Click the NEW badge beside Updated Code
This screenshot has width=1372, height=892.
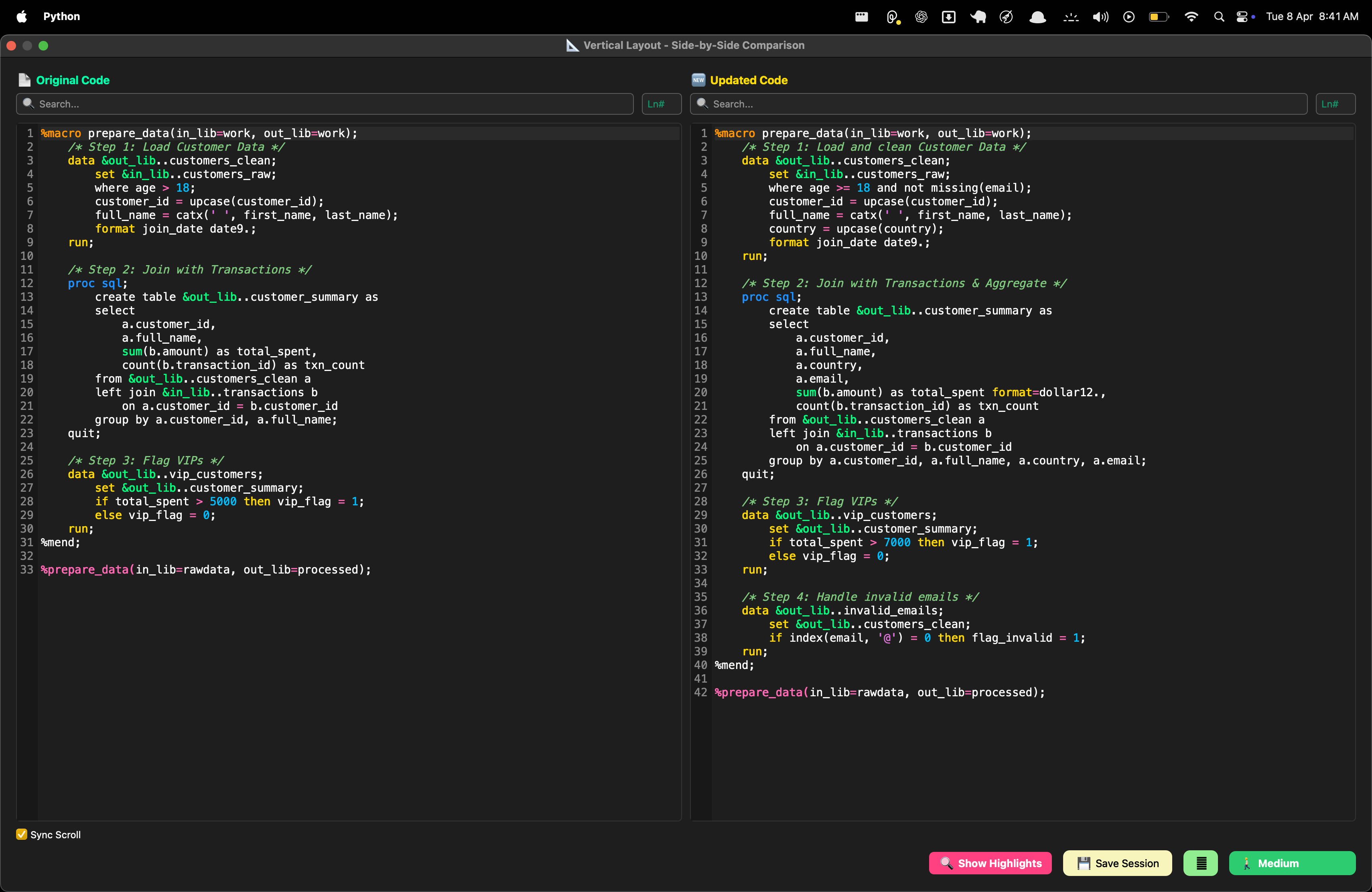[698, 80]
